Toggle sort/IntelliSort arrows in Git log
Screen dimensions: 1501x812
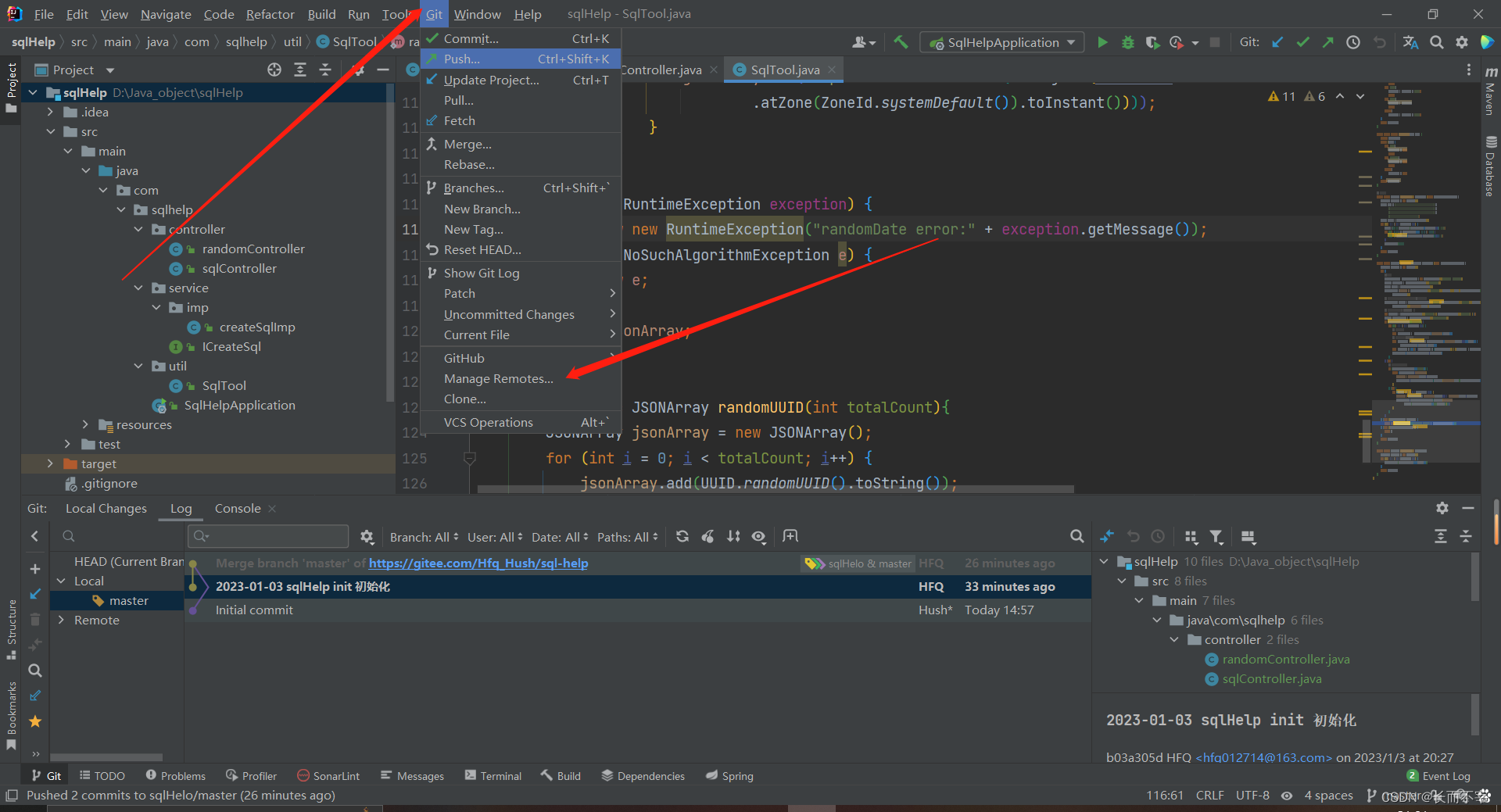pos(733,536)
